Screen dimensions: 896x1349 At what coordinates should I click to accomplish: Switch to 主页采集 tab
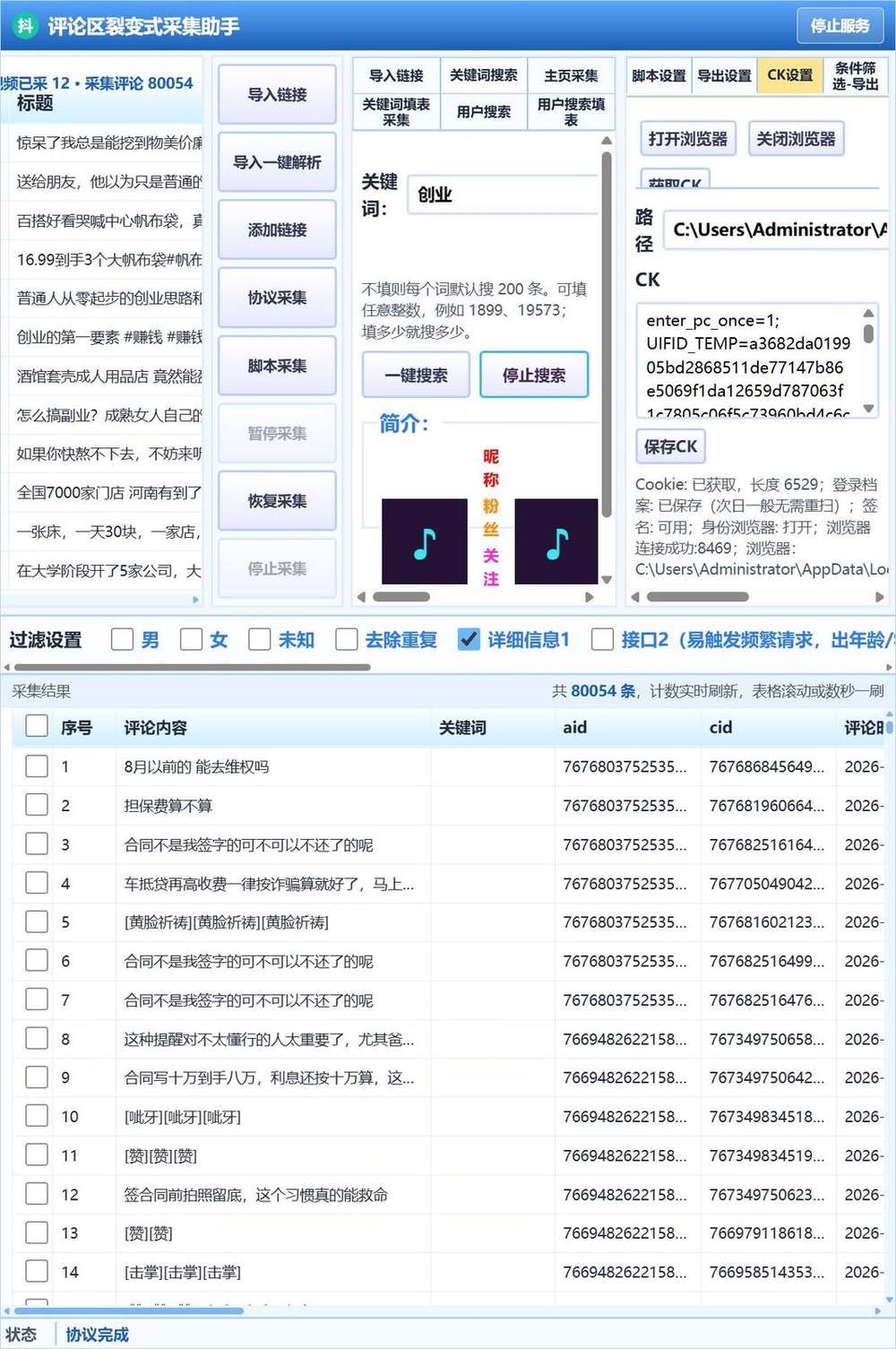click(x=571, y=75)
